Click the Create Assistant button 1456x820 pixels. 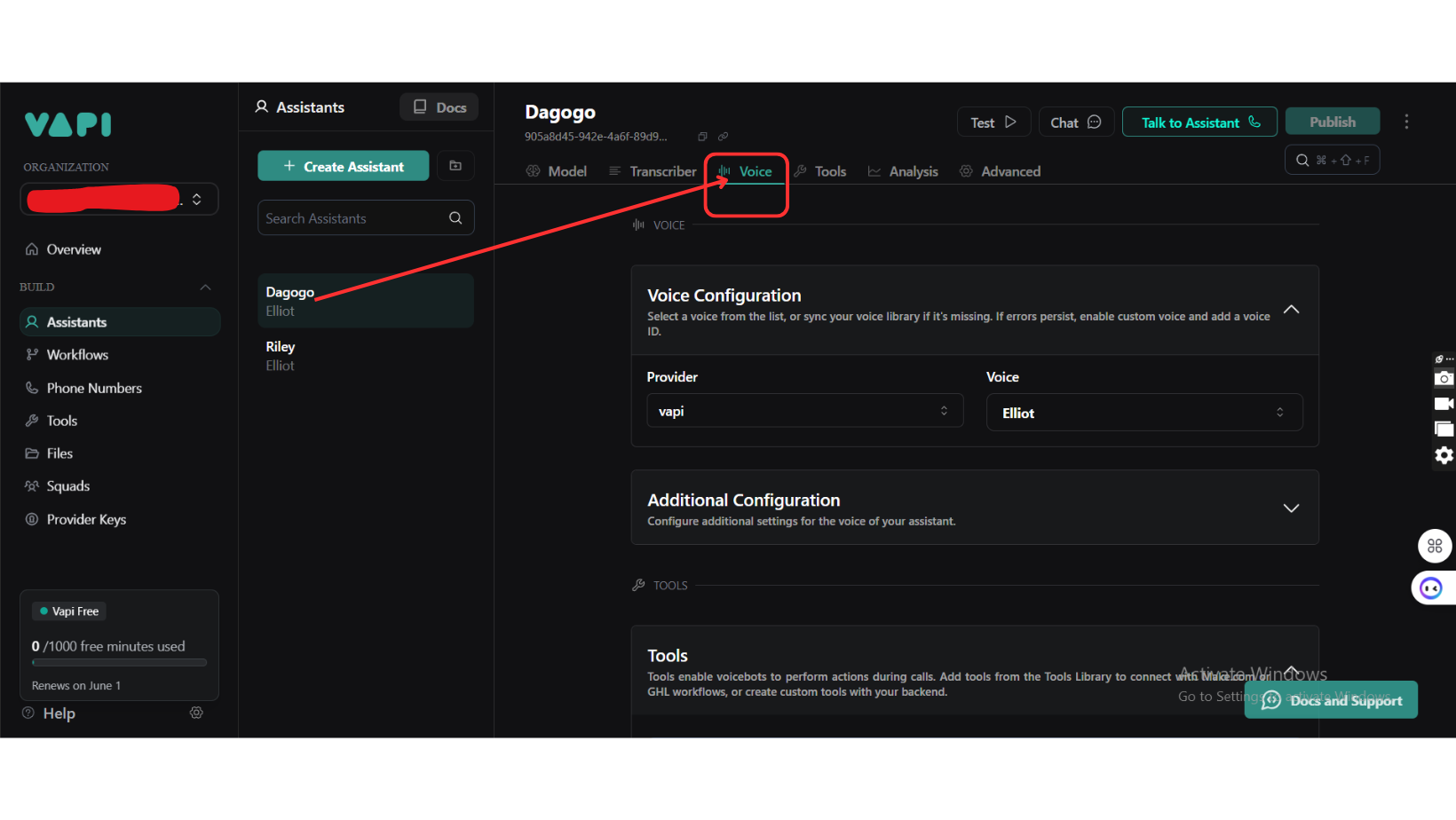coord(343,166)
